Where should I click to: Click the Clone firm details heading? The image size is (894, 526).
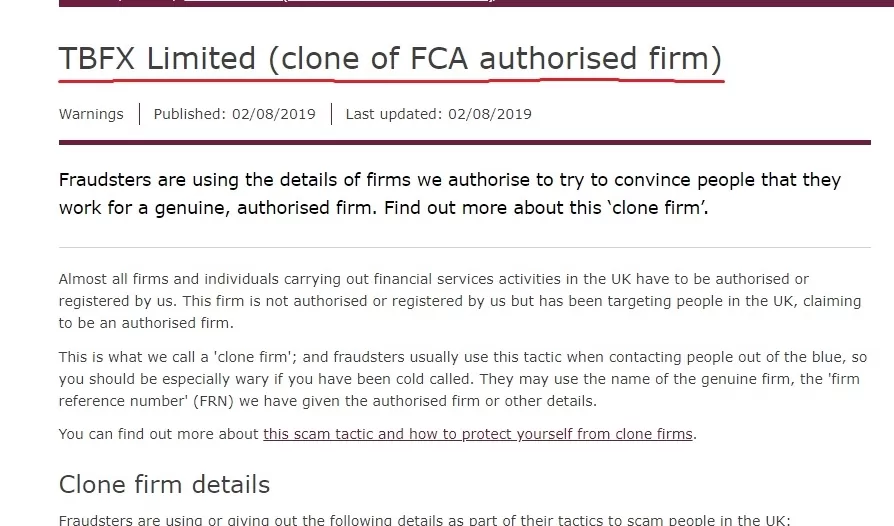point(164,484)
